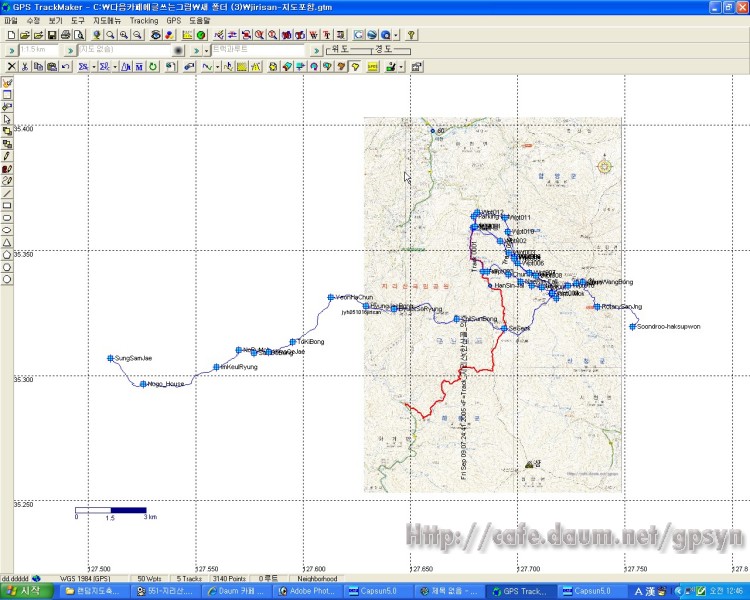Viewport: 750px width, 600px height.
Task: Click the dark circle button beside map field
Action: (178, 50)
